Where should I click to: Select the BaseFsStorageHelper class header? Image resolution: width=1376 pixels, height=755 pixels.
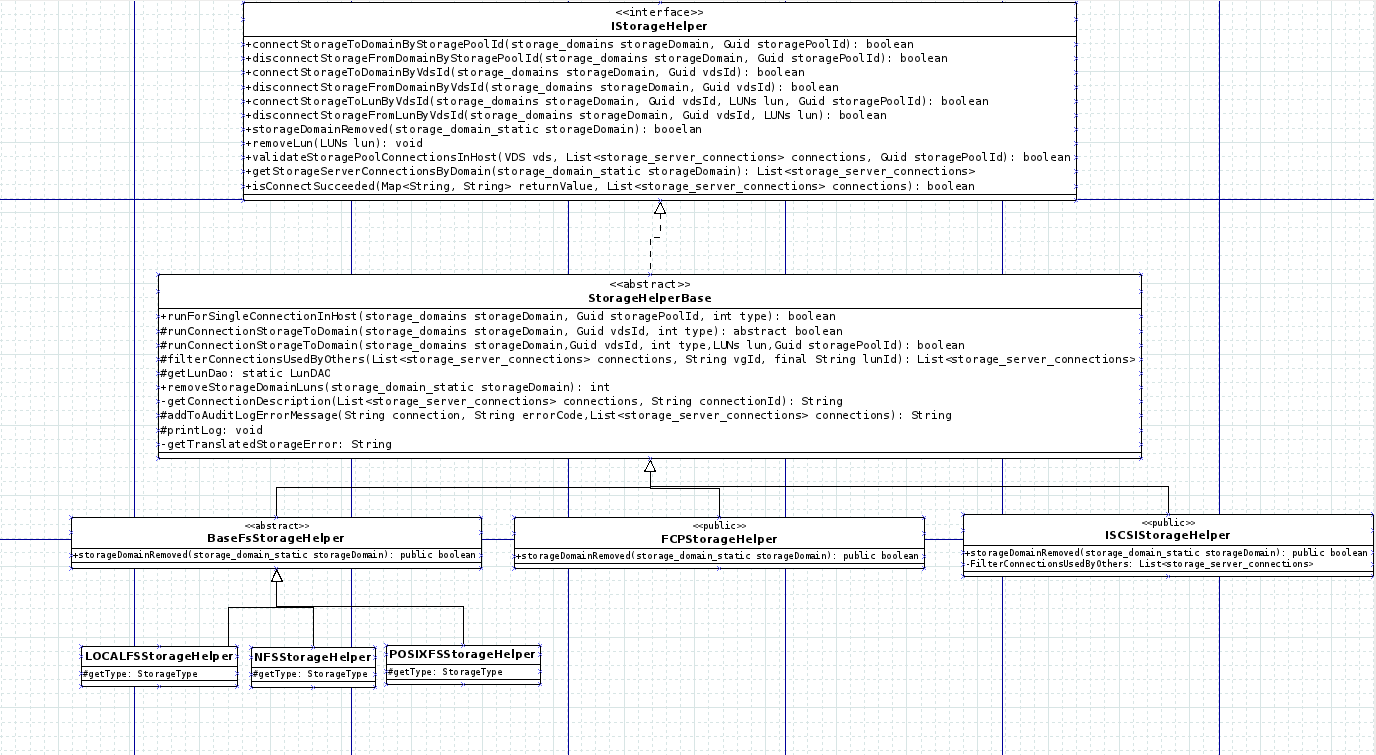(276, 538)
